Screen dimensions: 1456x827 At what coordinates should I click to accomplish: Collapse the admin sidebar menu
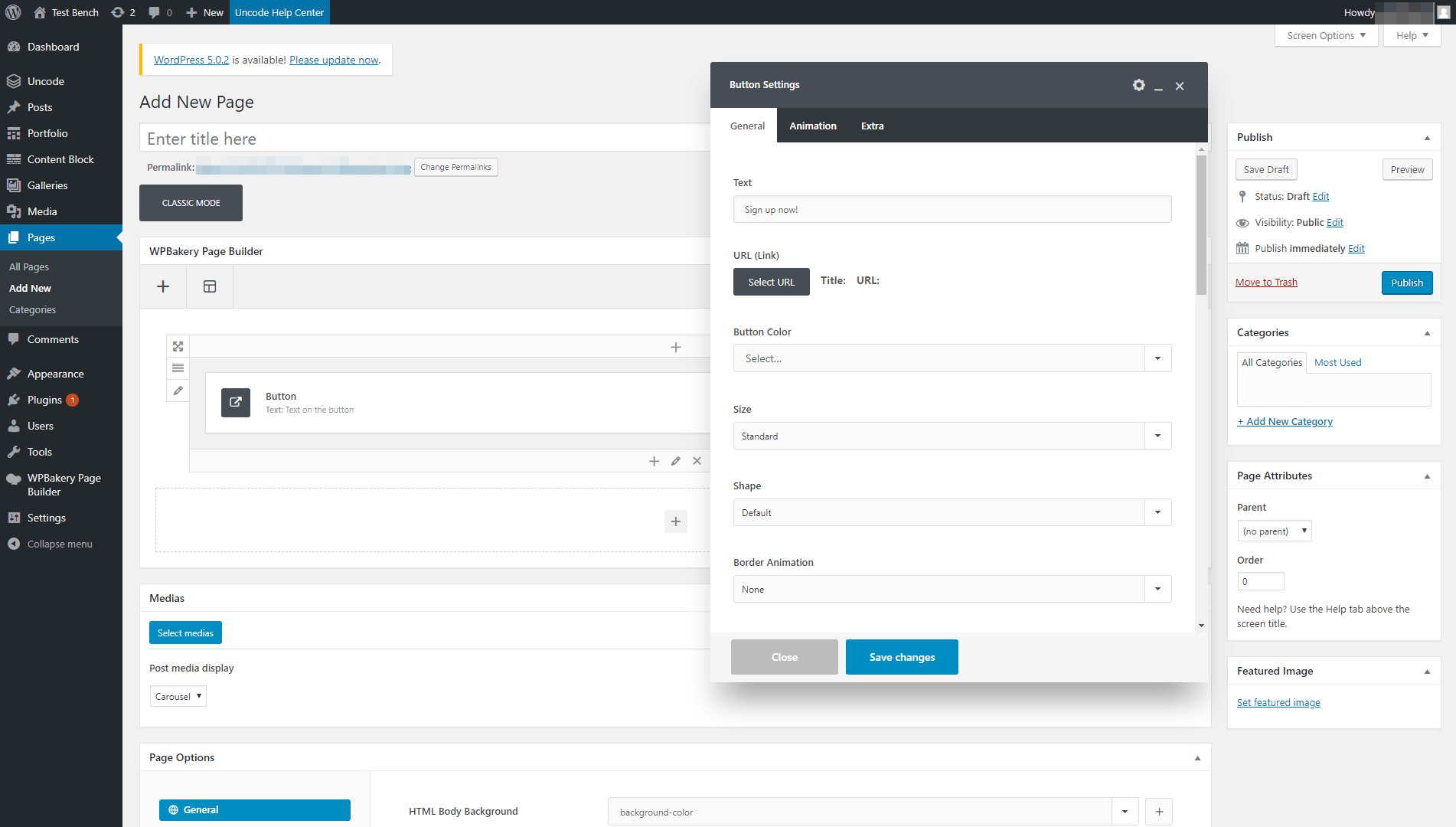pos(61,544)
